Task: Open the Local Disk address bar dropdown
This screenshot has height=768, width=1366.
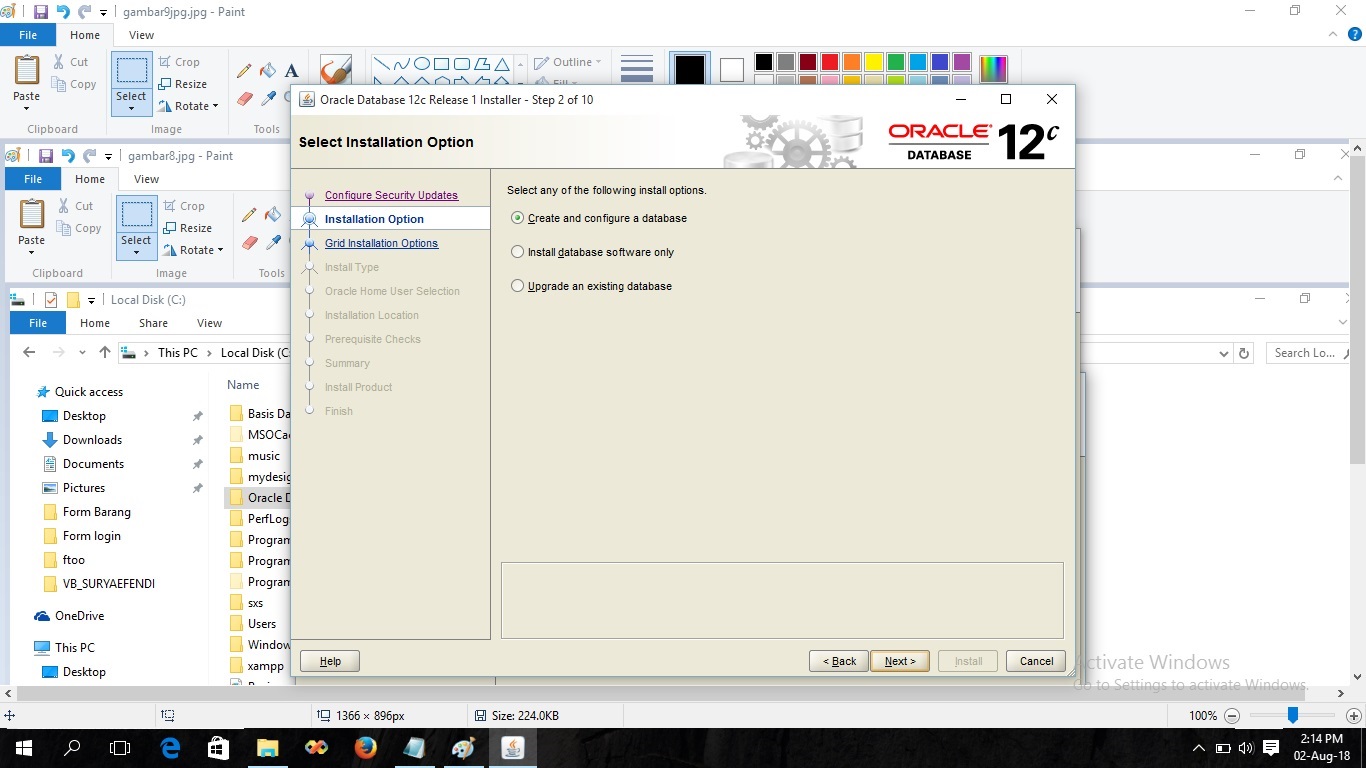Action: [1223, 352]
